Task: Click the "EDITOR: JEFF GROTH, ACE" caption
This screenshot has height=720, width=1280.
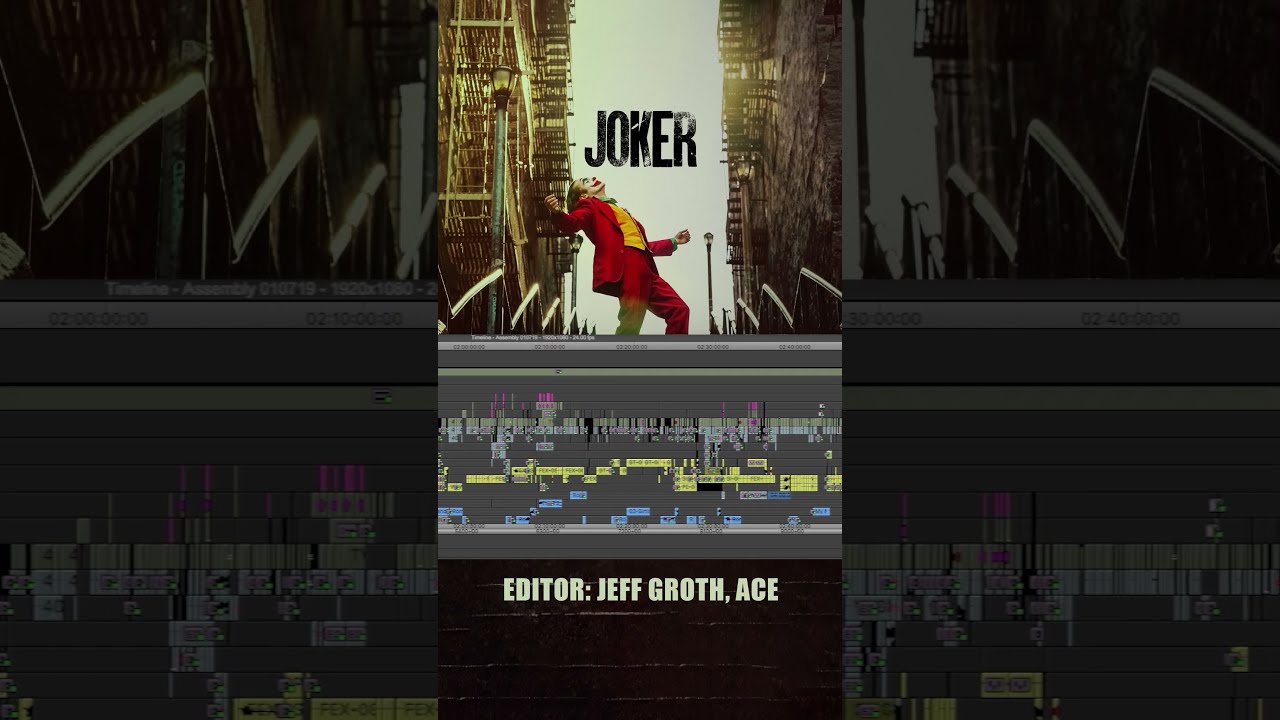Action: point(641,590)
